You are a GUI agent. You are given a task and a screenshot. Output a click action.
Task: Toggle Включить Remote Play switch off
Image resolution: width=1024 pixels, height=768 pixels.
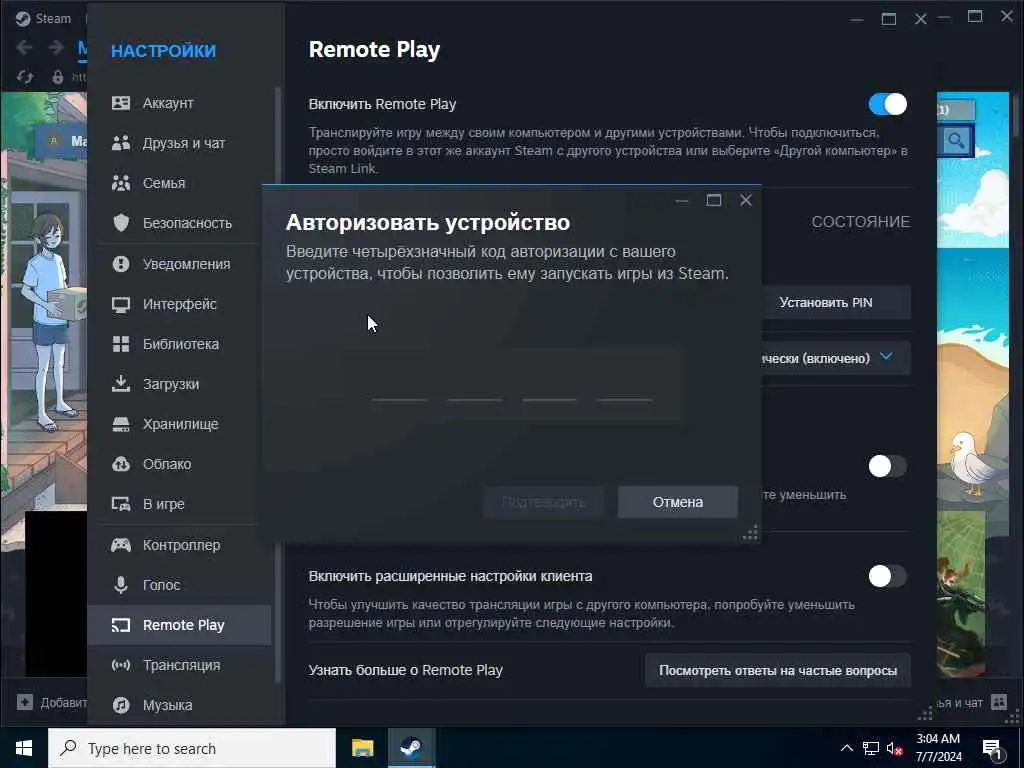click(x=888, y=104)
